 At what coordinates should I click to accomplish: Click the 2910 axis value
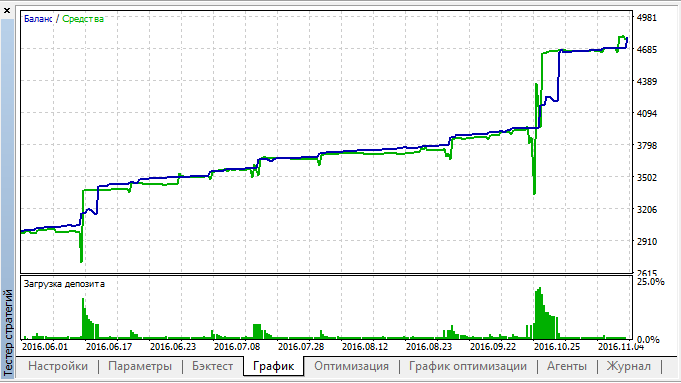[x=647, y=241]
